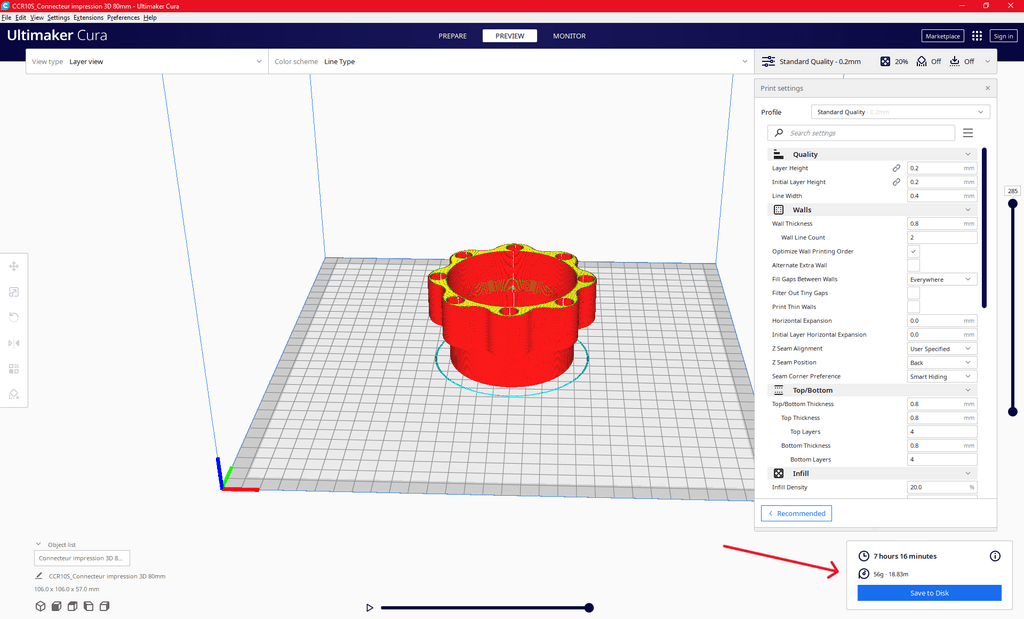Select the Rotate tool in left toolbar
The image size is (1024, 619).
pyautogui.click(x=14, y=317)
